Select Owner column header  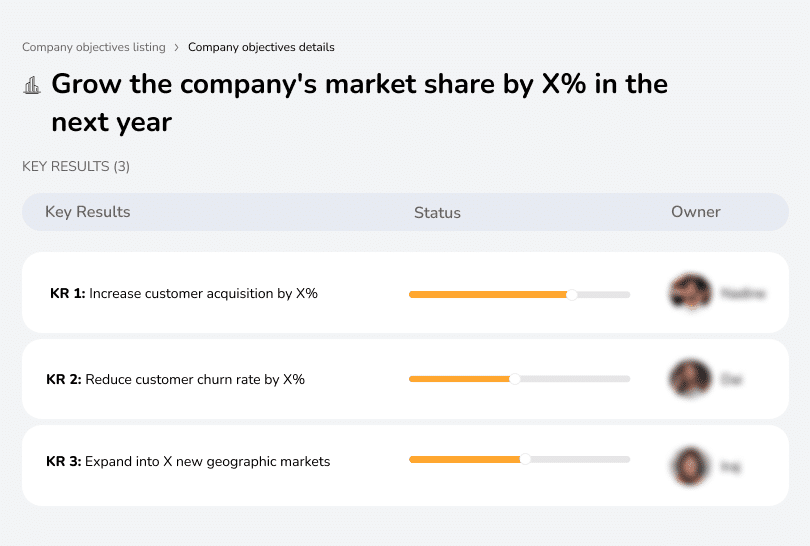pos(696,212)
